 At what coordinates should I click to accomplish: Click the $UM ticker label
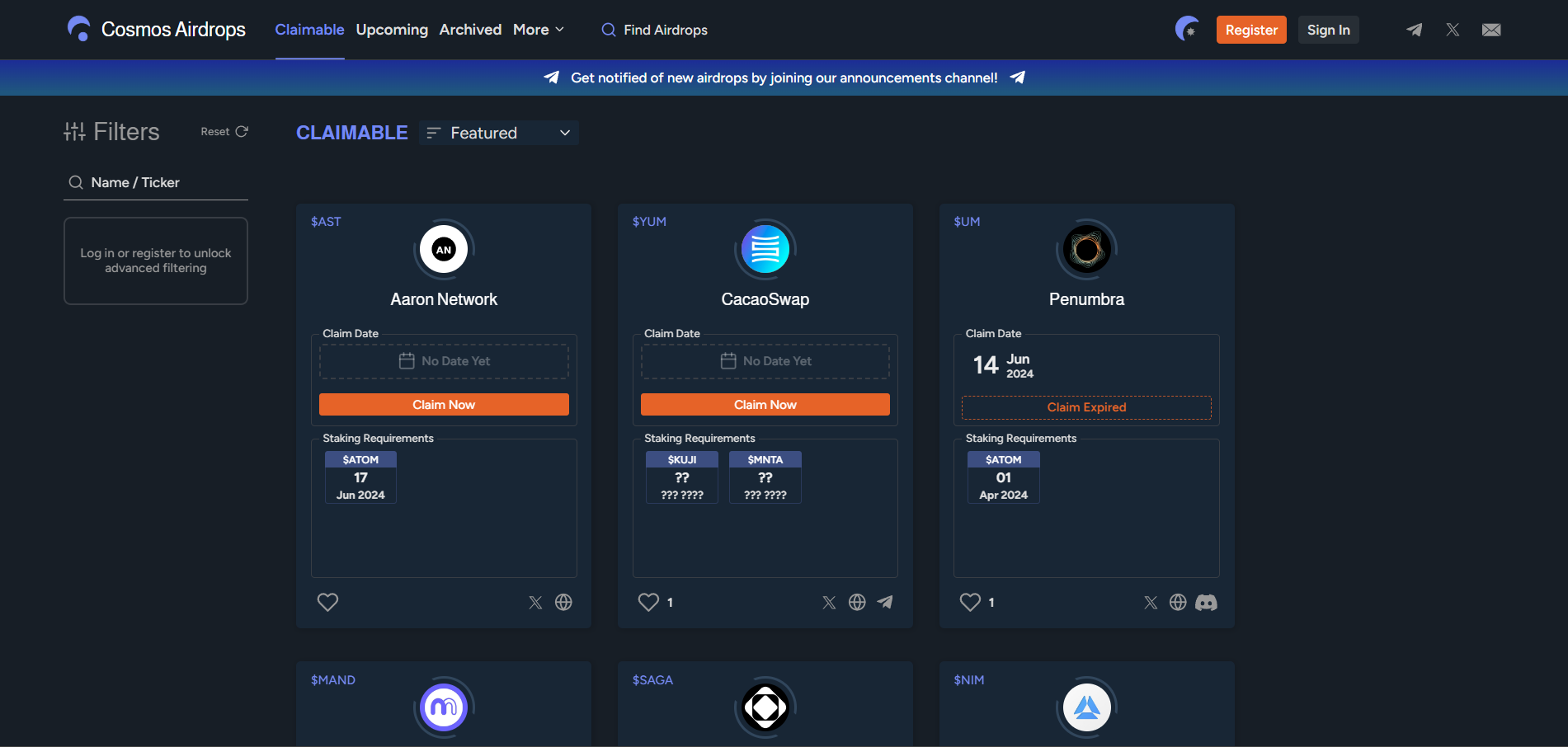(967, 222)
